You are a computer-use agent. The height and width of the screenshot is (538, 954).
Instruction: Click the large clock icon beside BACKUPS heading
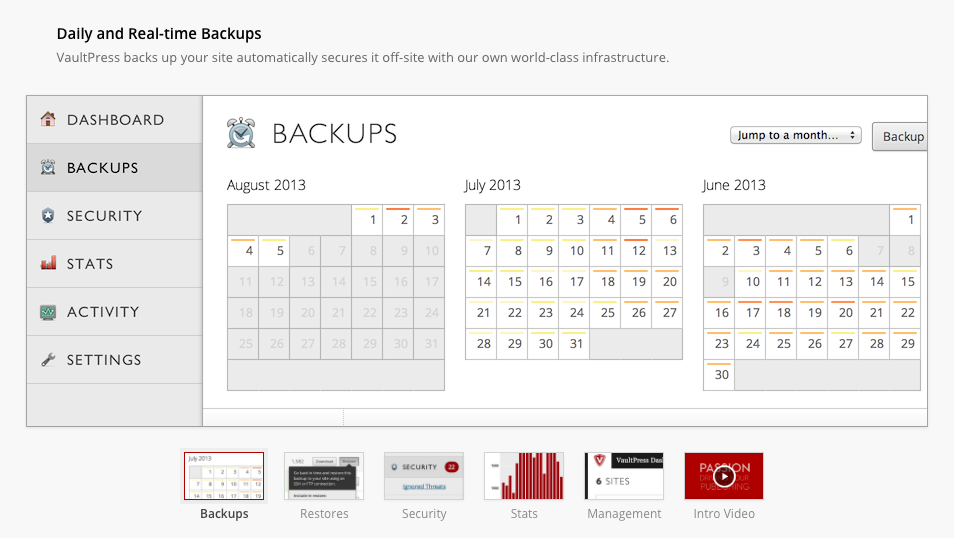click(242, 133)
